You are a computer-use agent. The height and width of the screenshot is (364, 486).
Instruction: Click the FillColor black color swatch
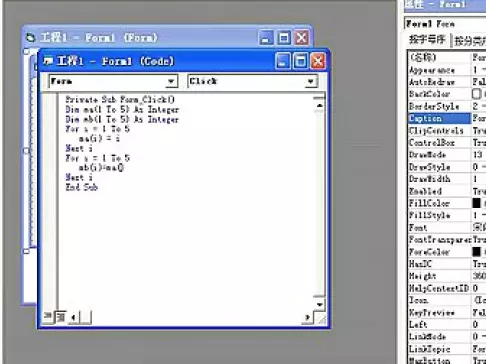tap(477, 203)
